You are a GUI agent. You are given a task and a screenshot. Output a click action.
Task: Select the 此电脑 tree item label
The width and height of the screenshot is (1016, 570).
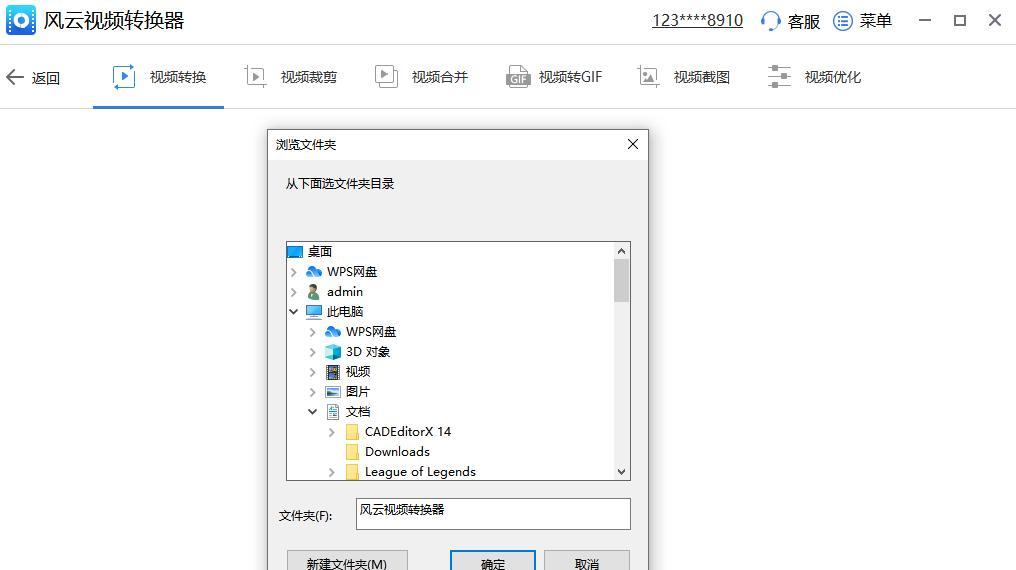(345, 312)
